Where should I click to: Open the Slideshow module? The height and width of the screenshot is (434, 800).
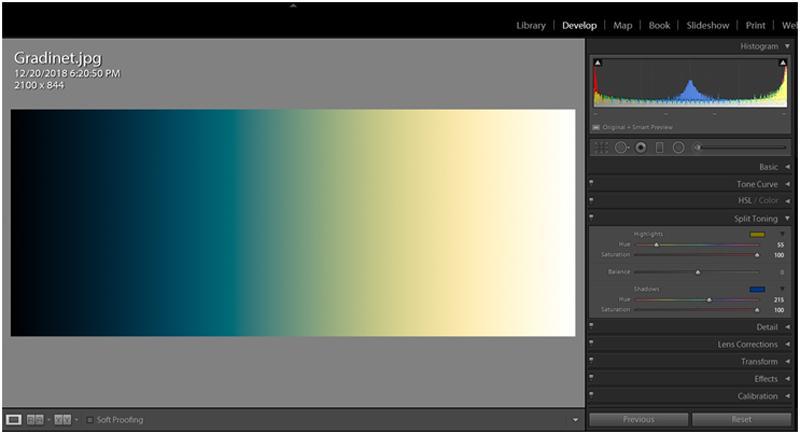pos(707,25)
